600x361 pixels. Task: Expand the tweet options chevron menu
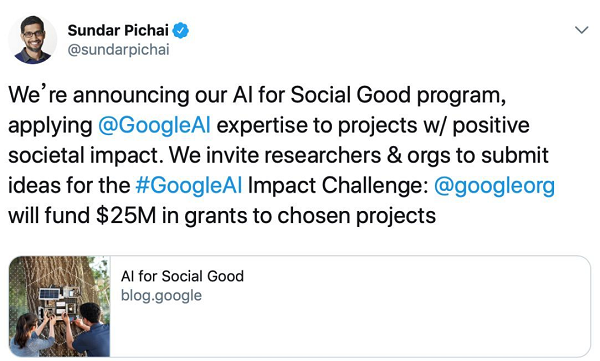(581, 30)
